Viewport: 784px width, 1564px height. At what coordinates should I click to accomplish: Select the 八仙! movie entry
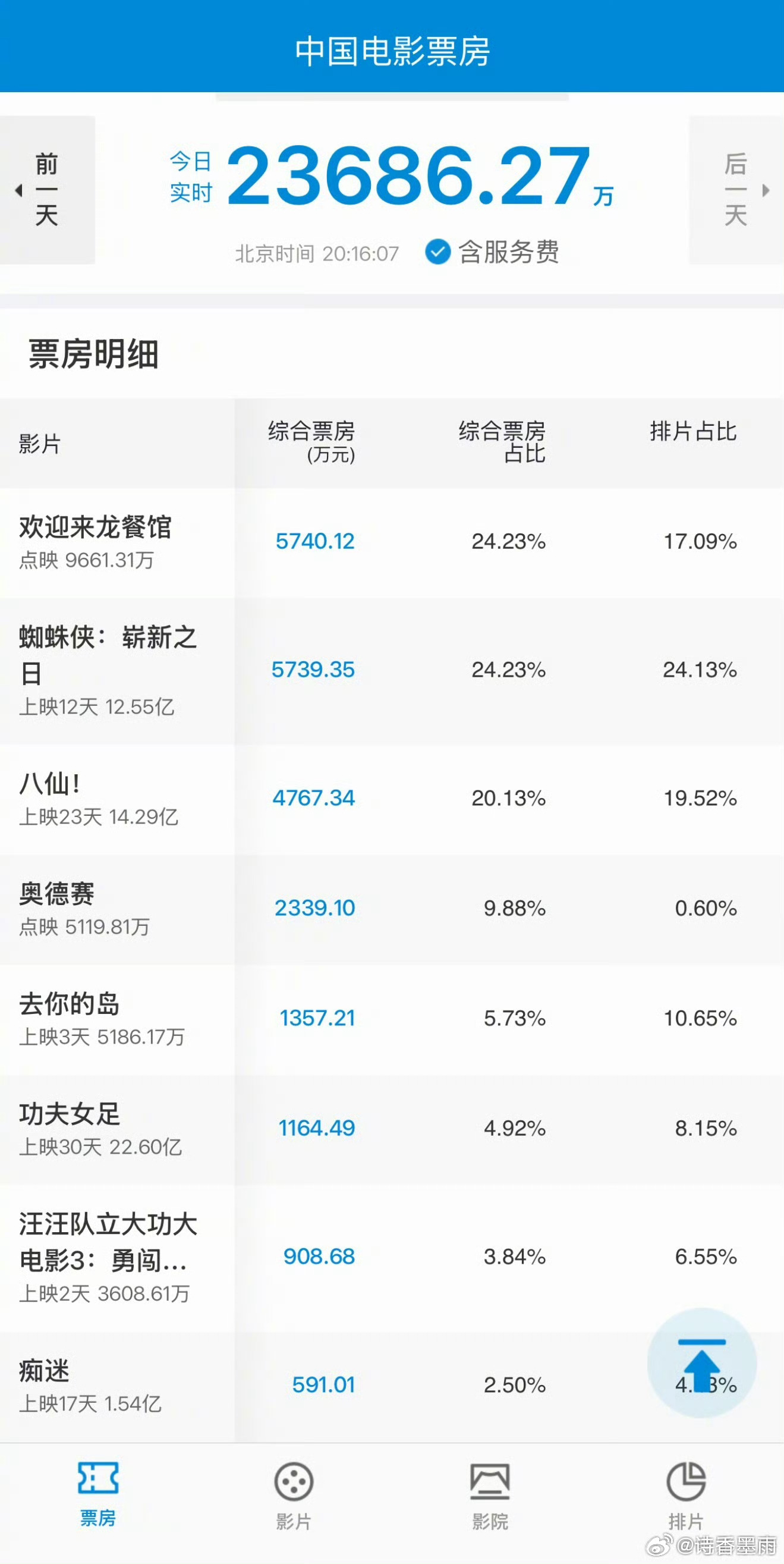(392, 799)
